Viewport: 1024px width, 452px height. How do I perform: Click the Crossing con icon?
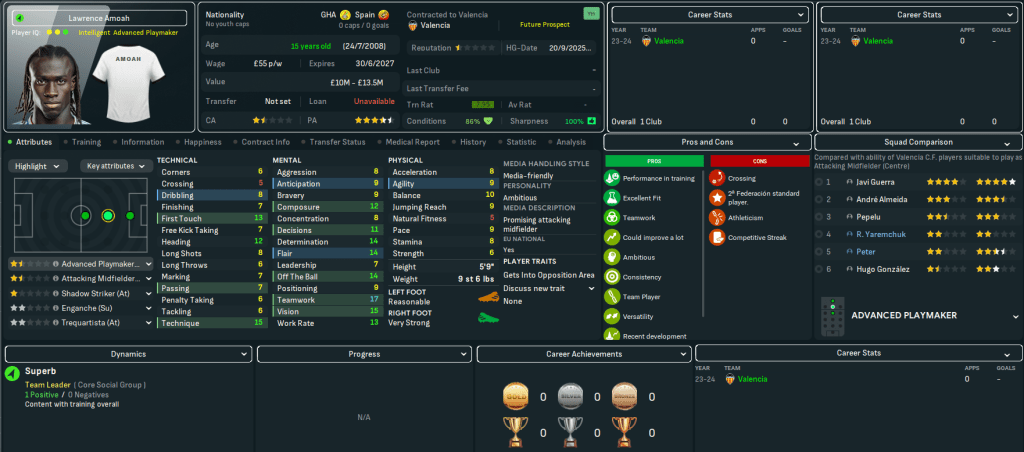pos(717,178)
